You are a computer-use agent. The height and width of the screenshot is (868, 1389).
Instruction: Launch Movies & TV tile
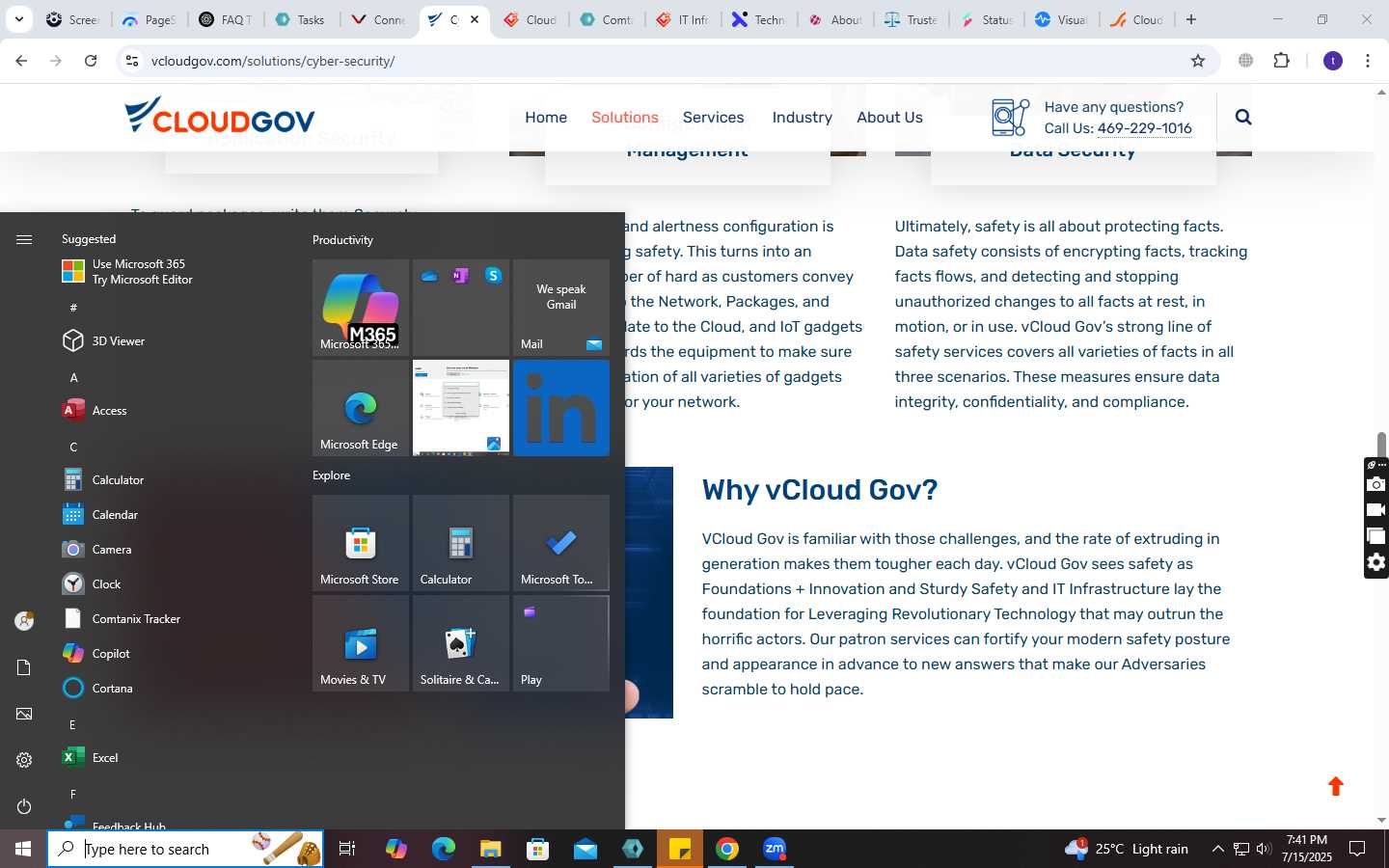click(x=361, y=643)
